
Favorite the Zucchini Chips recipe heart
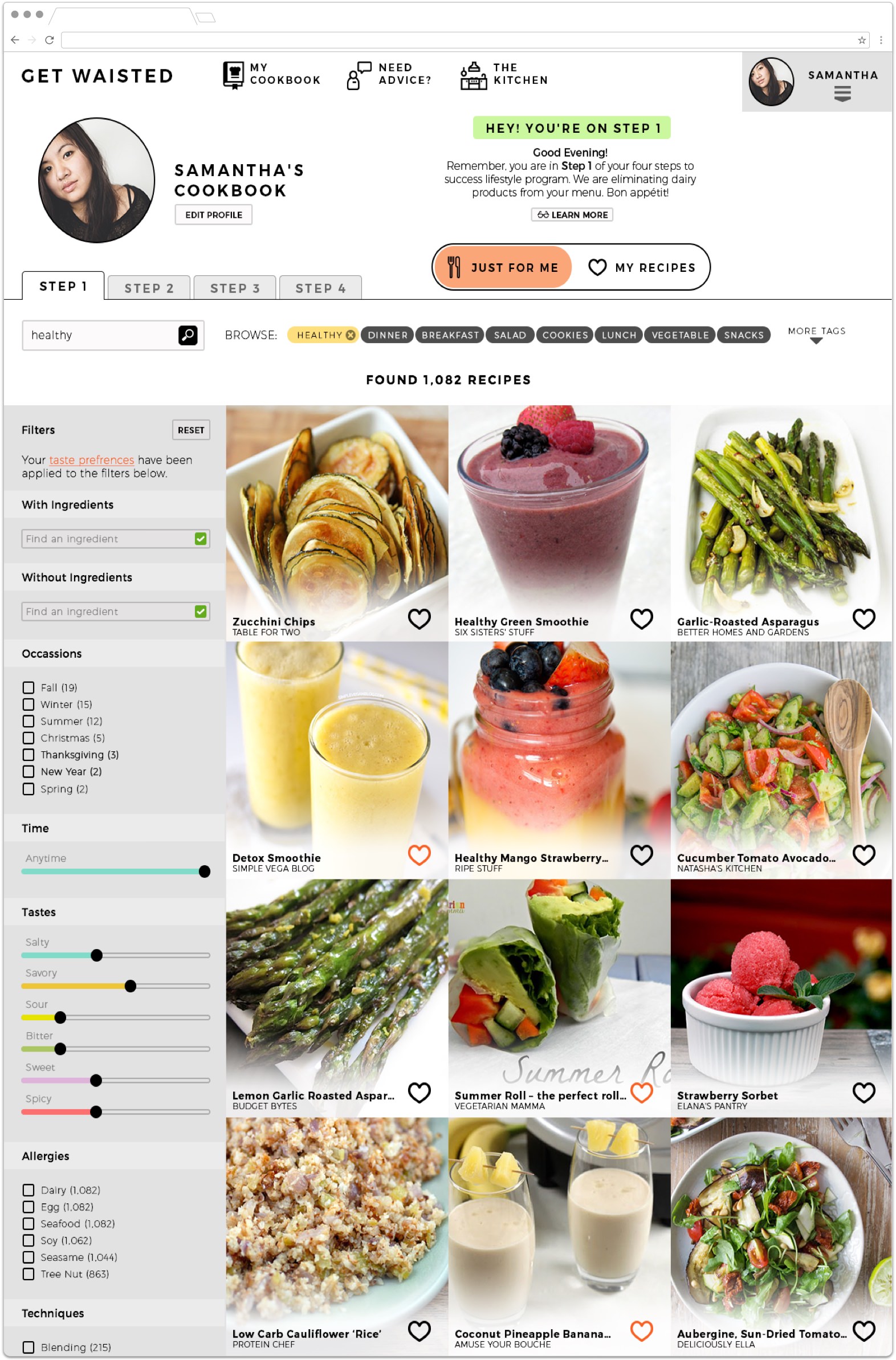[420, 618]
